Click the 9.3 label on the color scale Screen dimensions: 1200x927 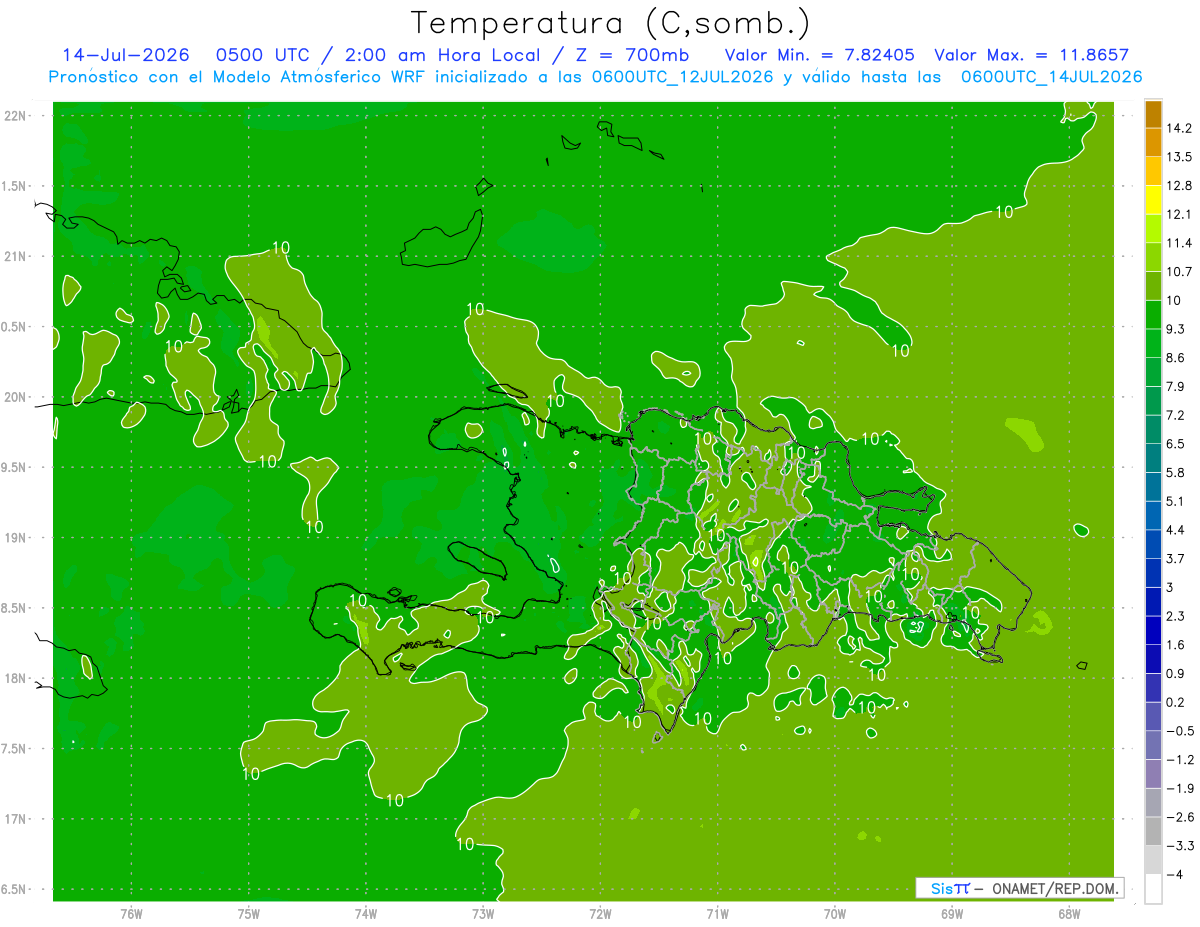point(1175,329)
